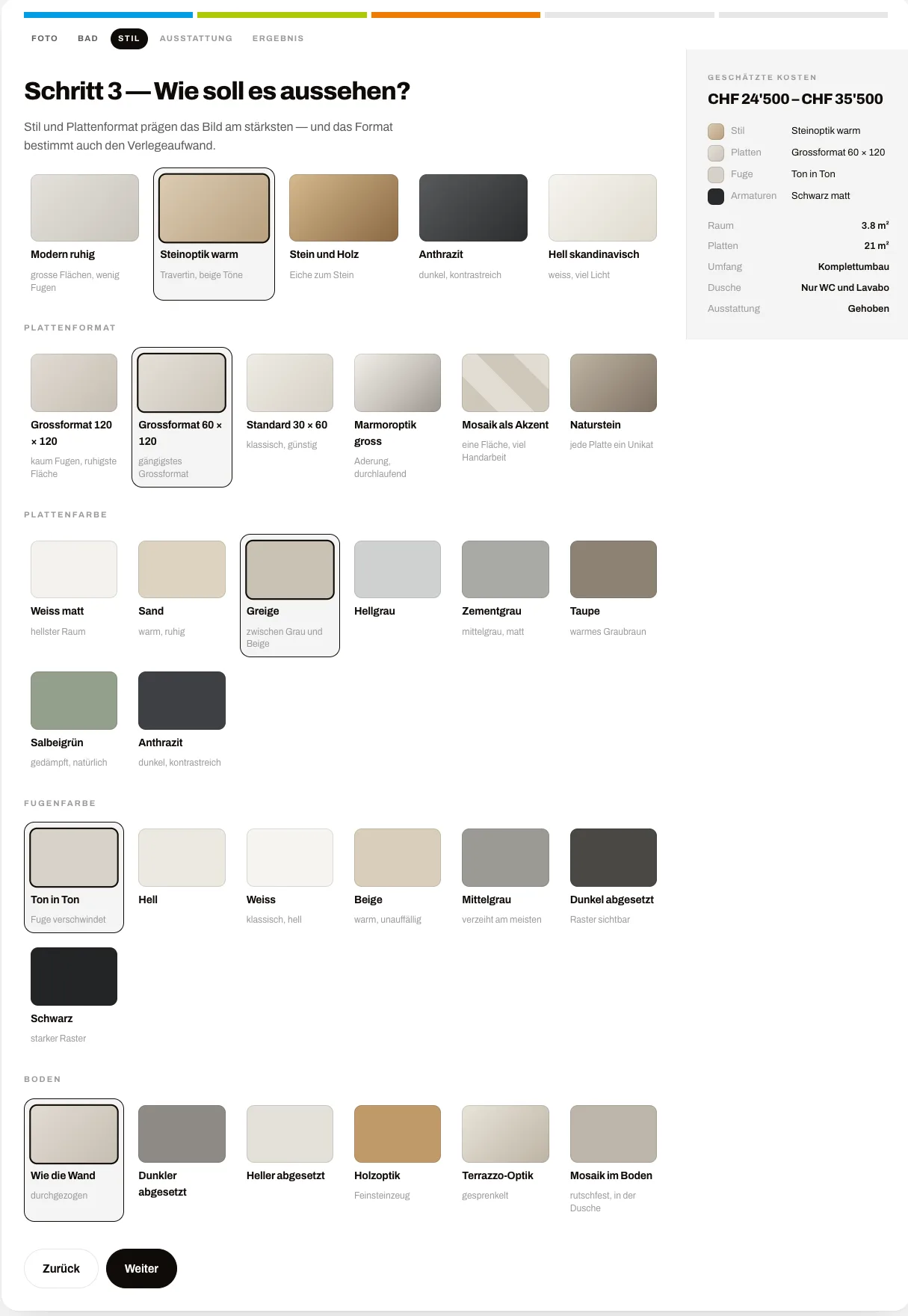Go to the FOTO step tab
Image resolution: width=908 pixels, height=1316 pixels.
point(44,38)
